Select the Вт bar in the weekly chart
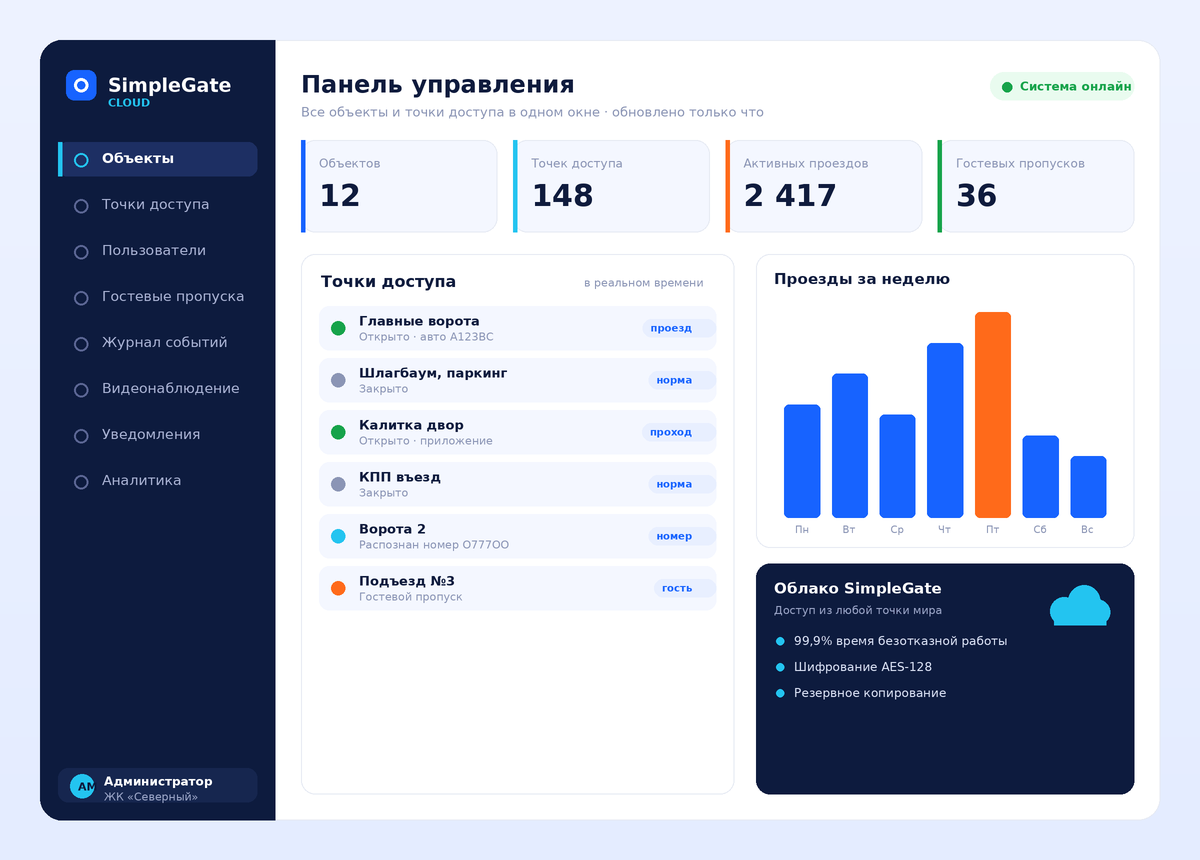 pyautogui.click(x=850, y=446)
